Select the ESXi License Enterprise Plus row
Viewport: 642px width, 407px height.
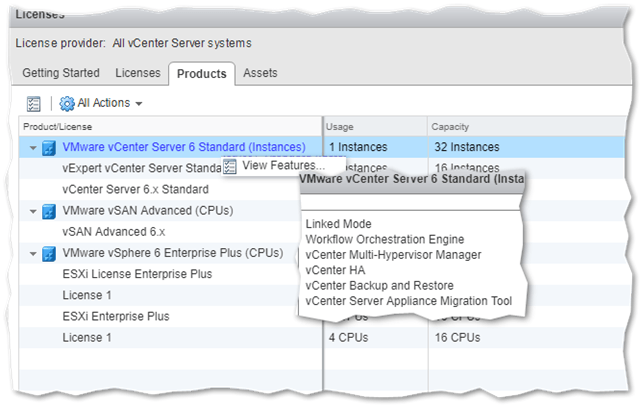pyautogui.click(x=137, y=274)
